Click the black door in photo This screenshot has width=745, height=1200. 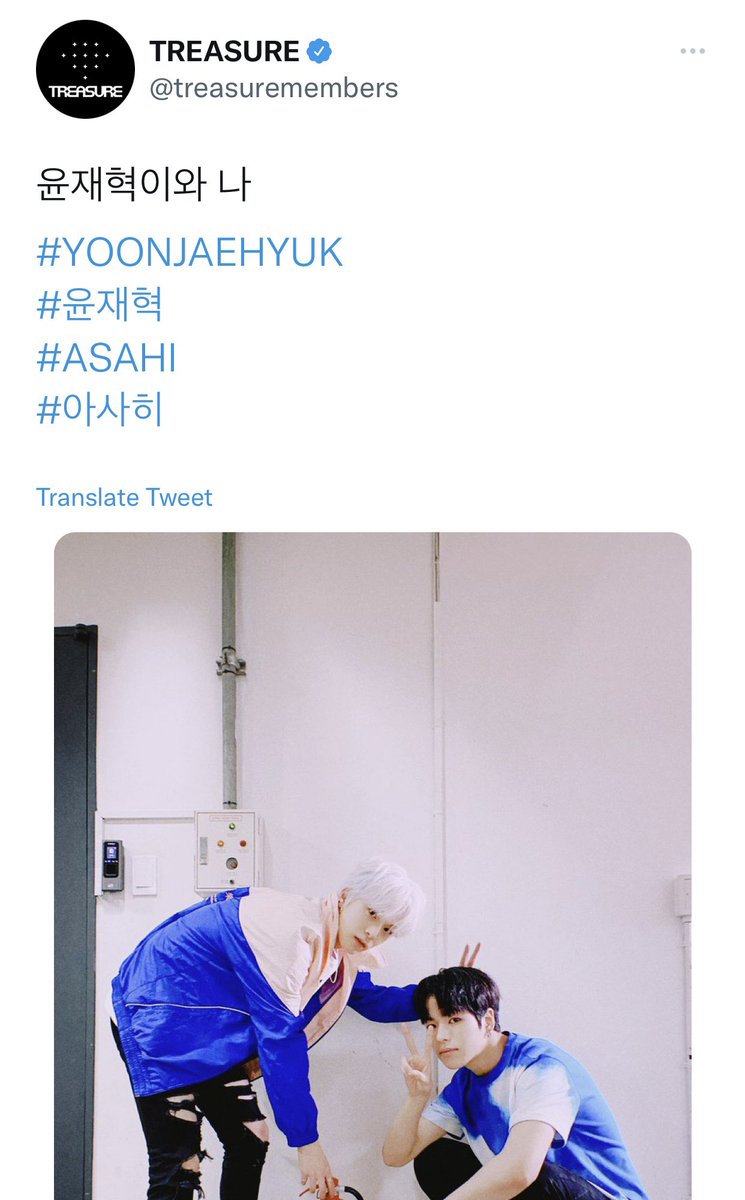click(x=75, y=912)
